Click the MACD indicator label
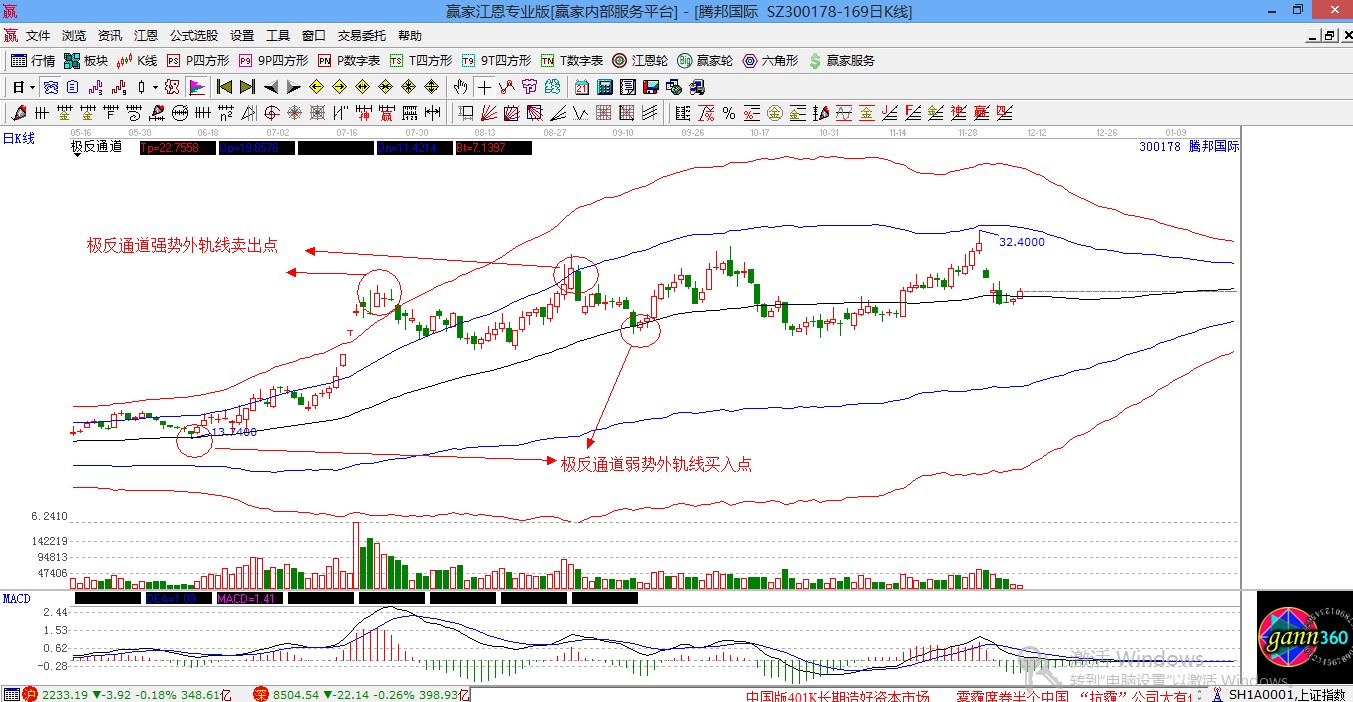 tap(17, 598)
